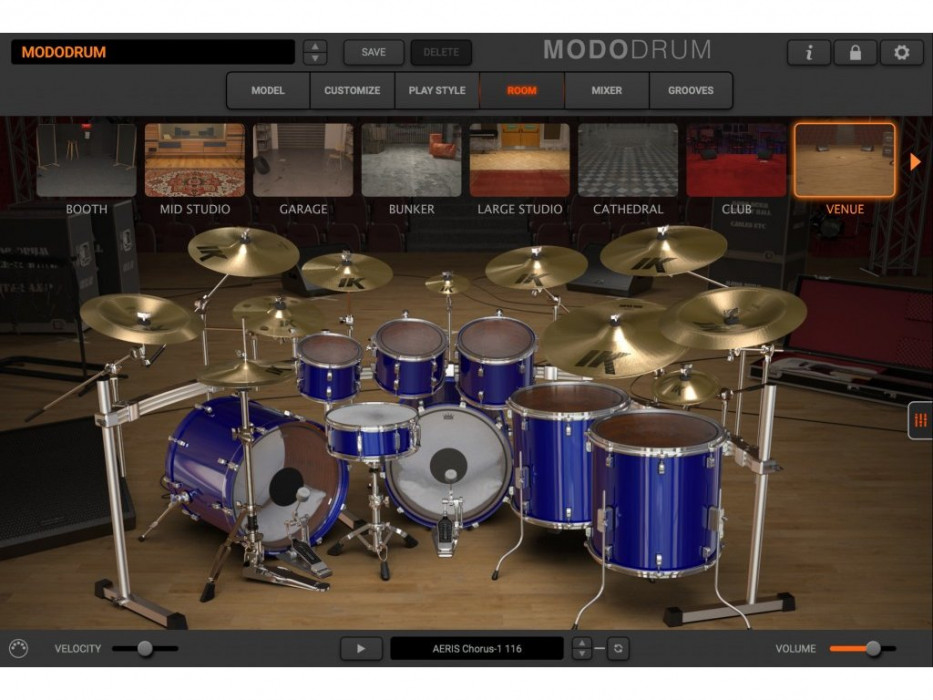Viewport: 933px width, 700px height.
Task: Switch to the MIXER tab
Action: (607, 90)
